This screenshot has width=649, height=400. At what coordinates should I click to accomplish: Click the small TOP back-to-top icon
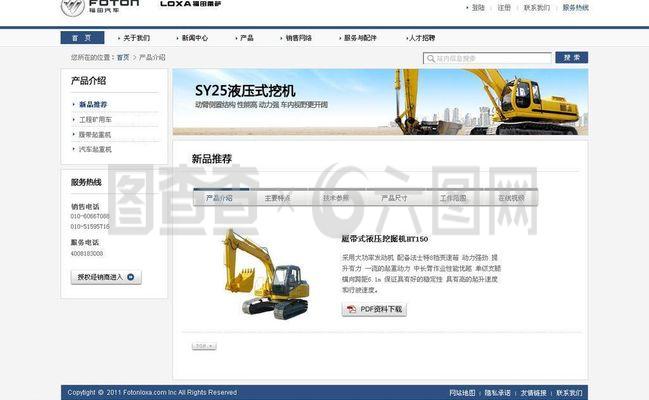202,346
